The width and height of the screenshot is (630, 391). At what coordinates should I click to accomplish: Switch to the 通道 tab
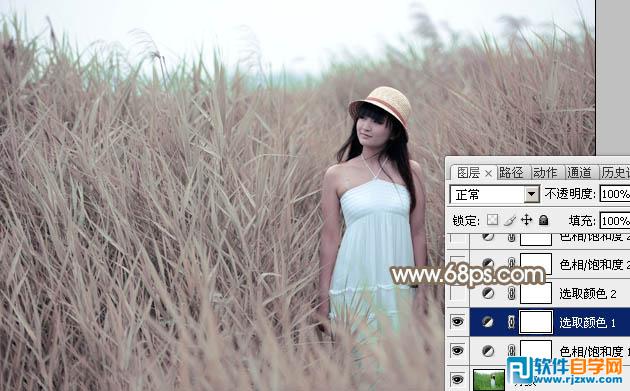579,173
